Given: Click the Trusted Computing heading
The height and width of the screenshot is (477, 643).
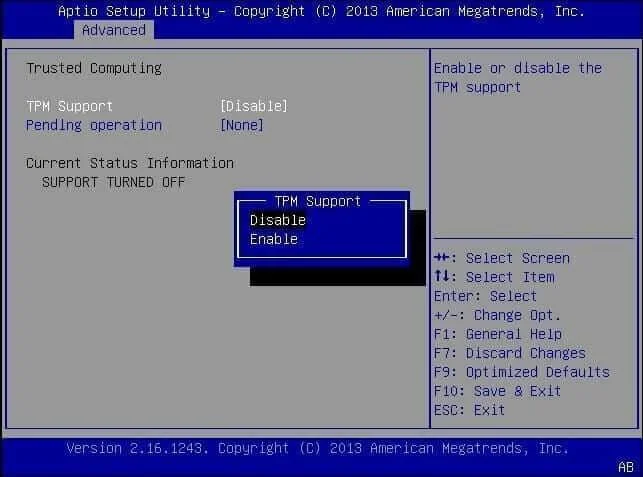Looking at the screenshot, I should point(94,68).
